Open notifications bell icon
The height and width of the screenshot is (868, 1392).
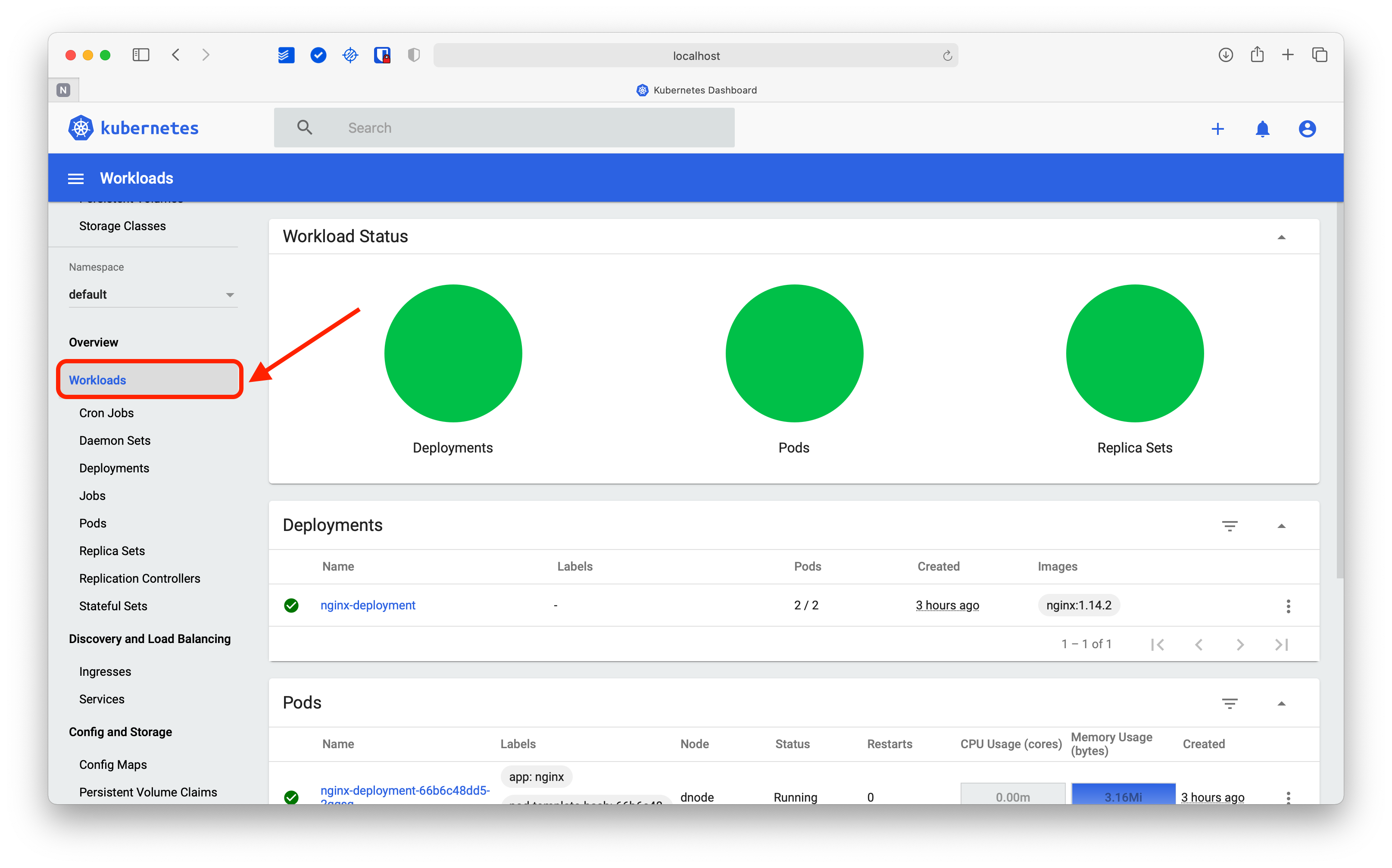[1262, 128]
